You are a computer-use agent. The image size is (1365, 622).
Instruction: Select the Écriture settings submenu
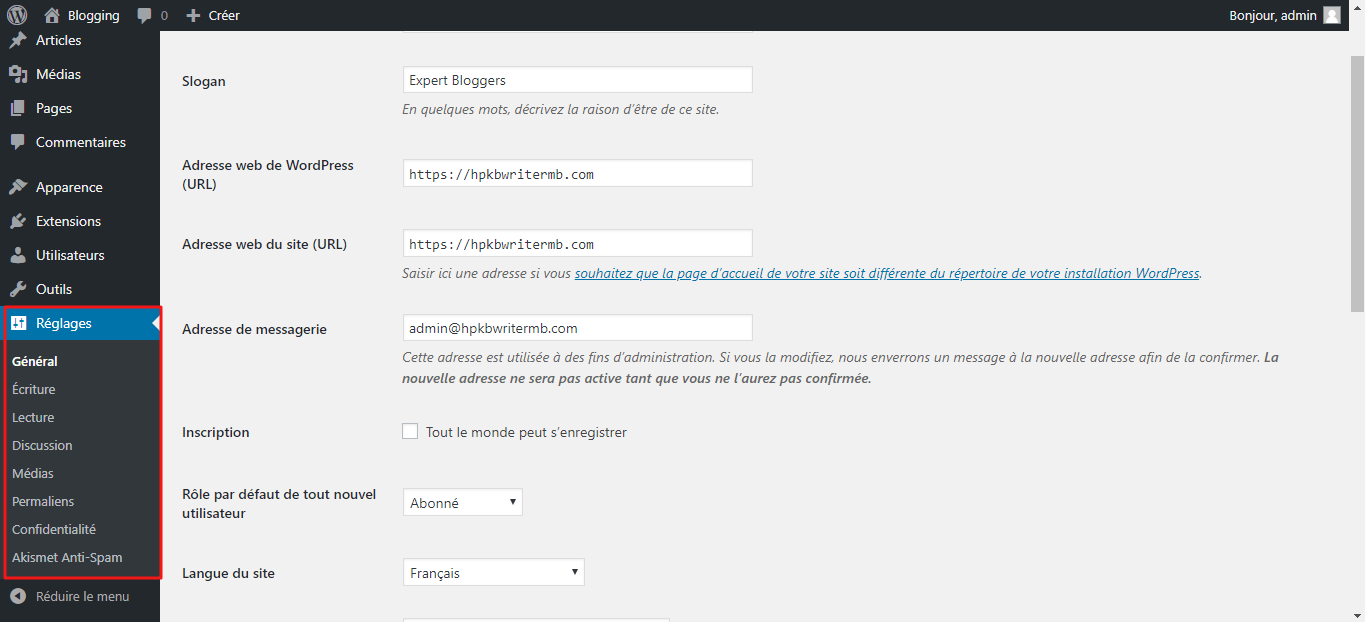[x=34, y=389]
